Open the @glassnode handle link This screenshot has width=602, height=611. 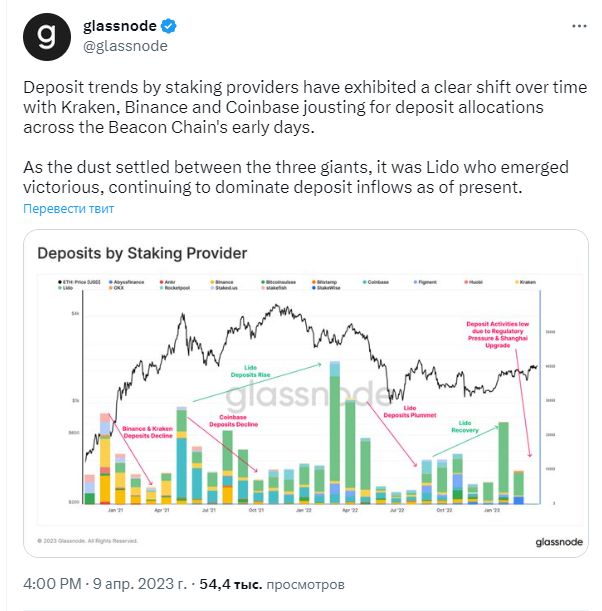pos(125,46)
